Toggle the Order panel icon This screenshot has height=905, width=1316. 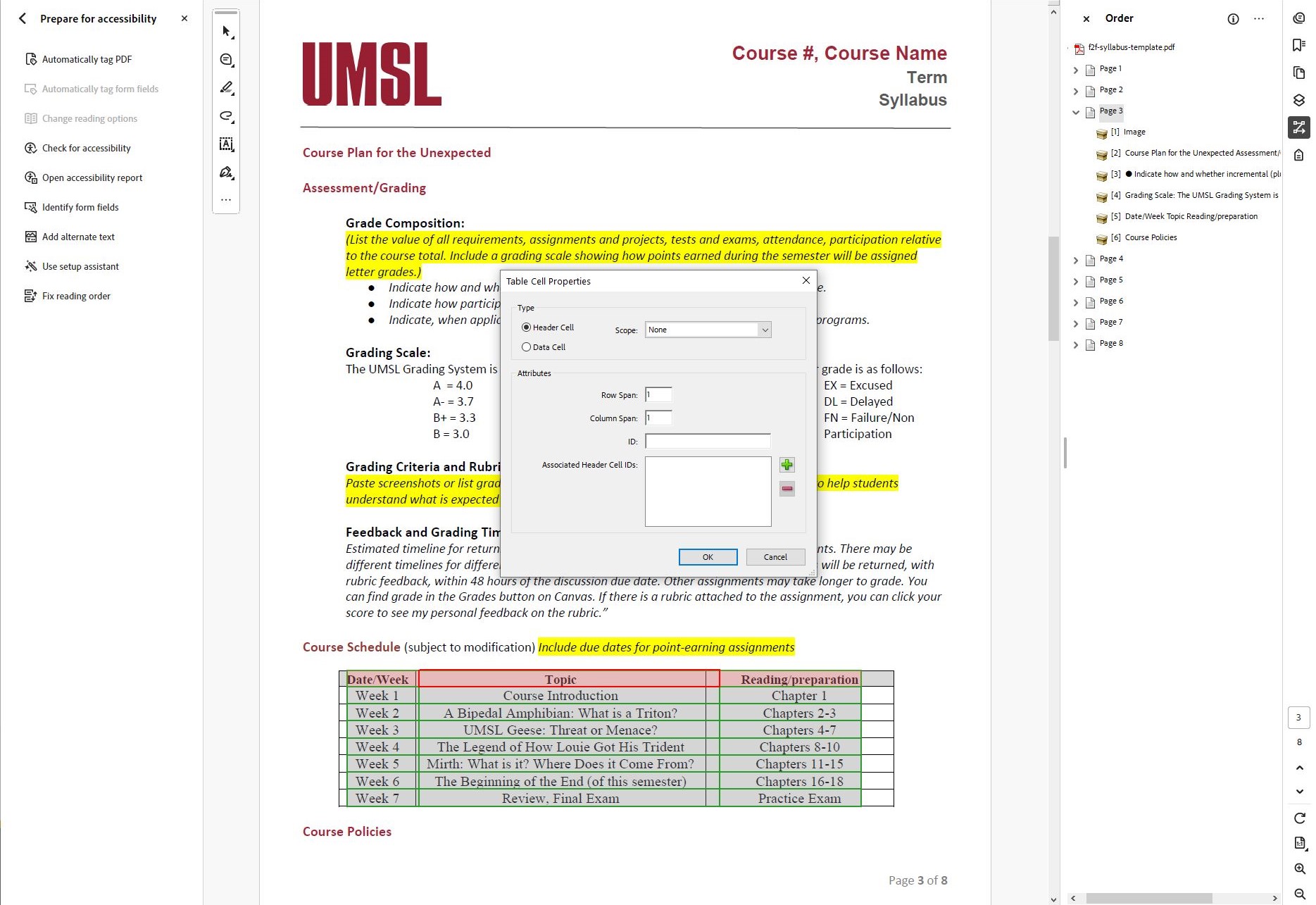[1299, 127]
